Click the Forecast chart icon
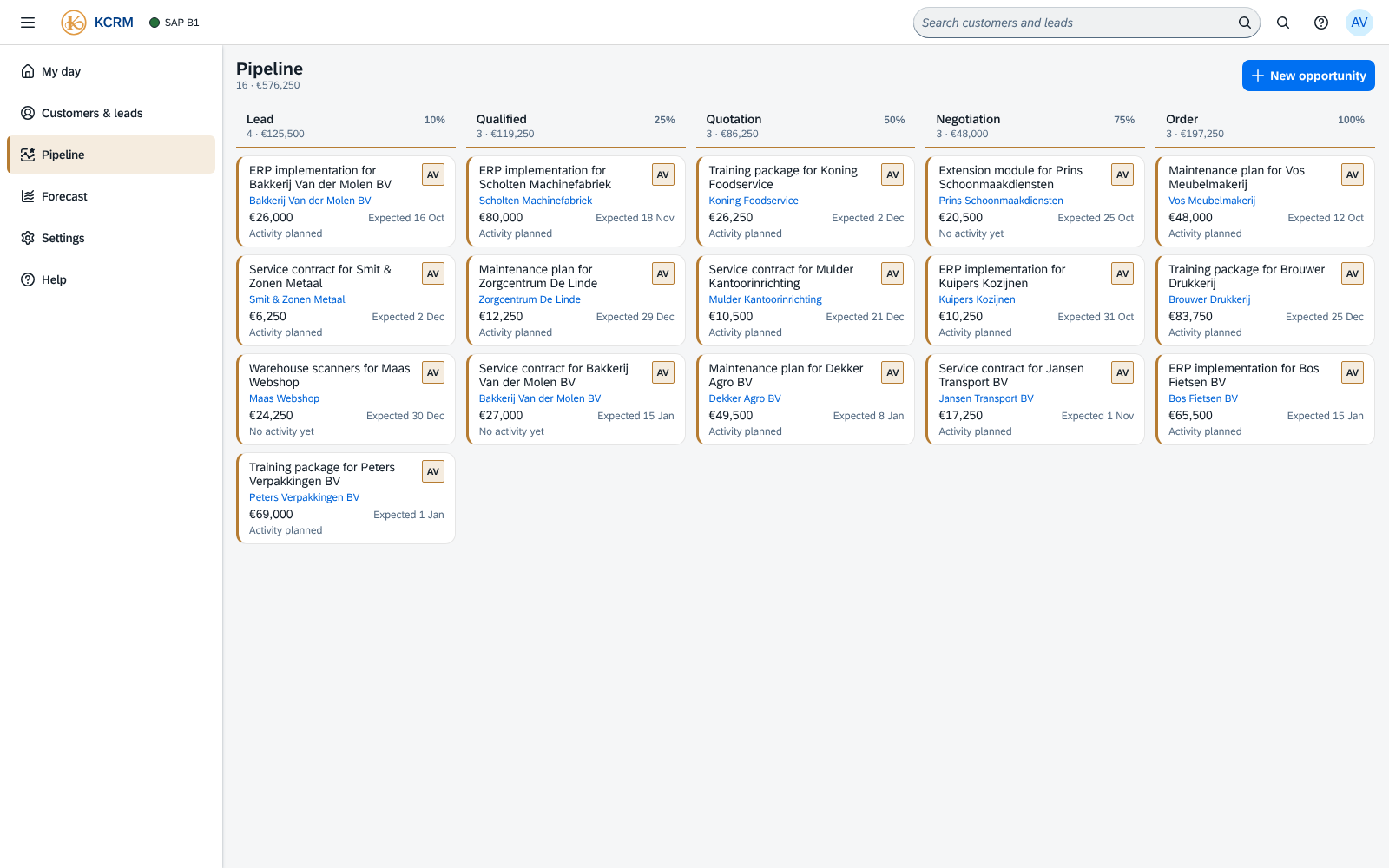The image size is (1389, 868). click(28, 196)
